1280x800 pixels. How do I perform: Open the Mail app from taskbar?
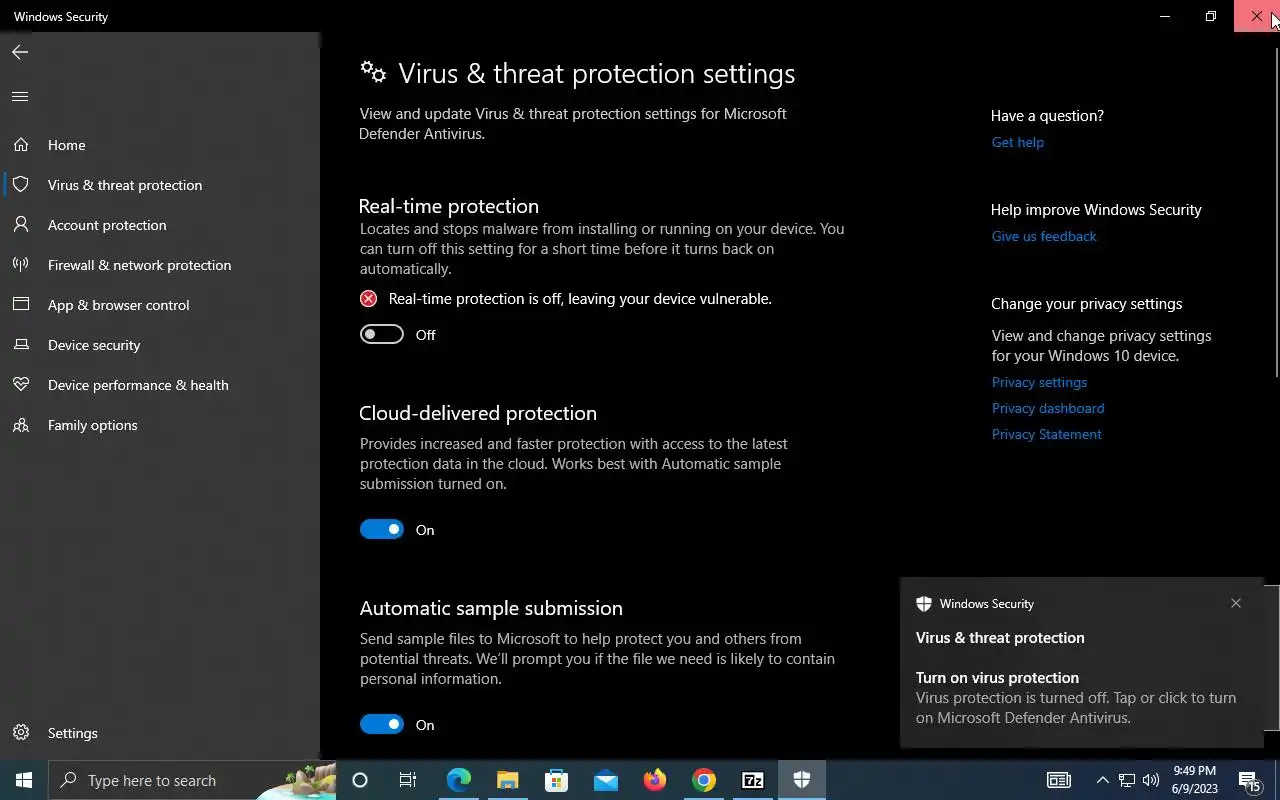(605, 780)
